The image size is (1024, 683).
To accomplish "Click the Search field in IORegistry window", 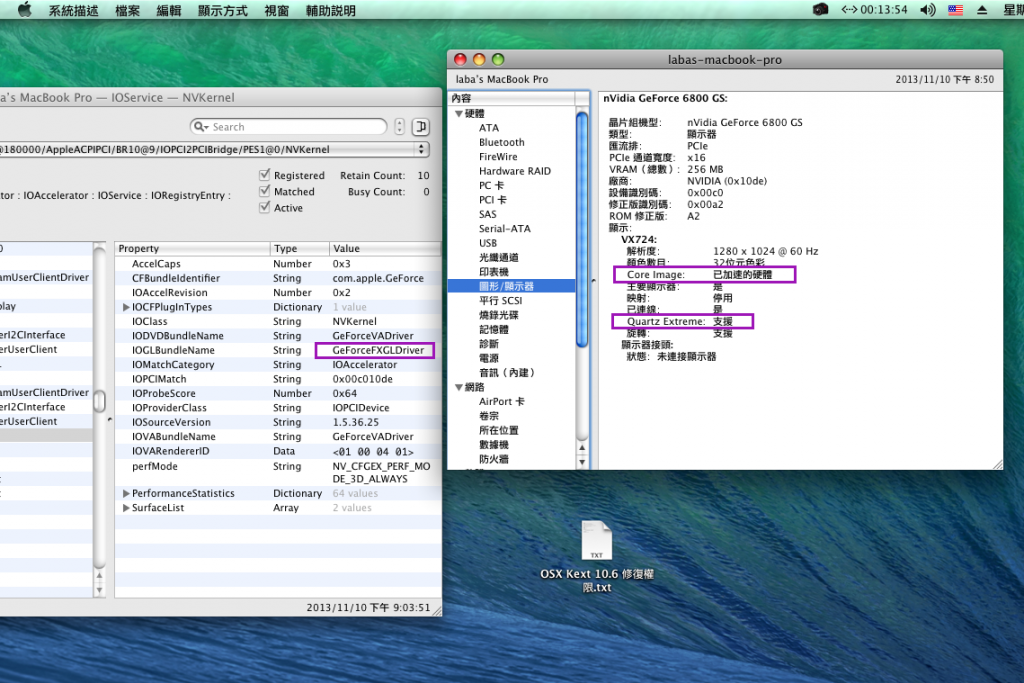I will [x=289, y=127].
